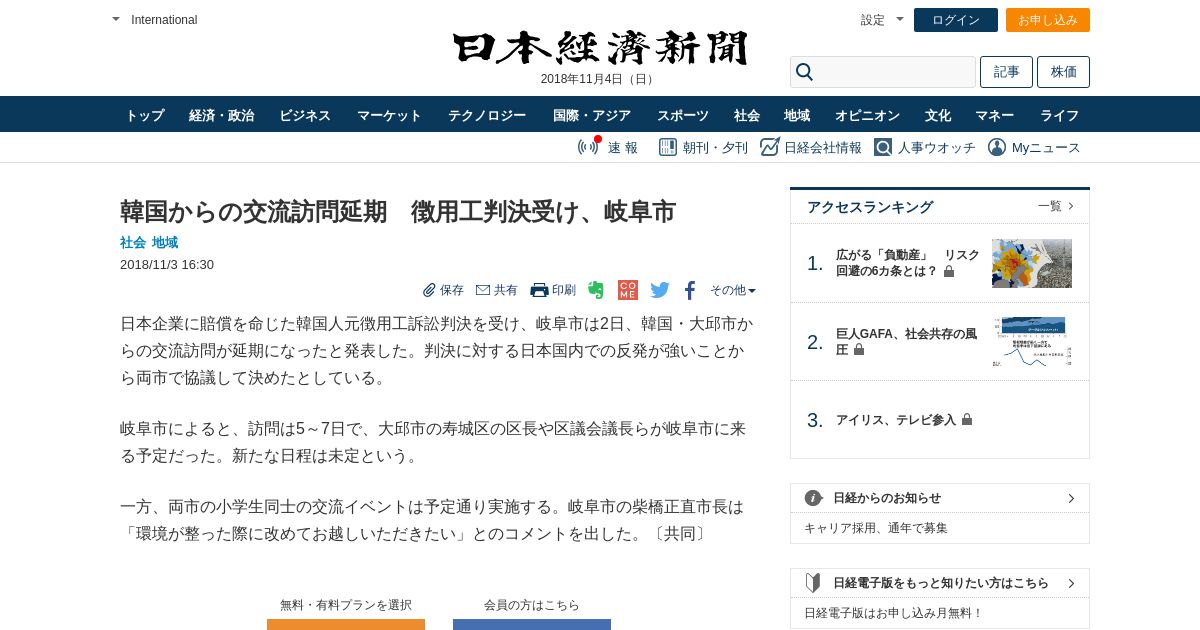Open テクノロジー section
Viewport: 1200px width, 630px height.
(x=487, y=115)
